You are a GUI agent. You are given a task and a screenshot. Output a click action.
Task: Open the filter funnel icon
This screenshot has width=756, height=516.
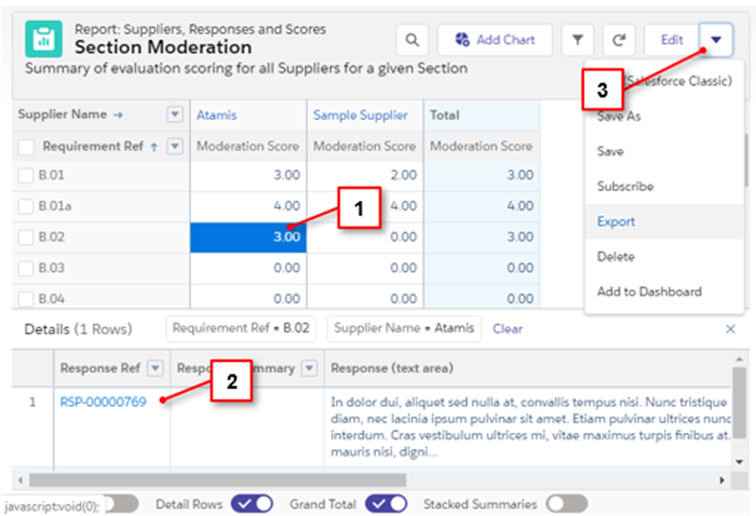point(577,40)
